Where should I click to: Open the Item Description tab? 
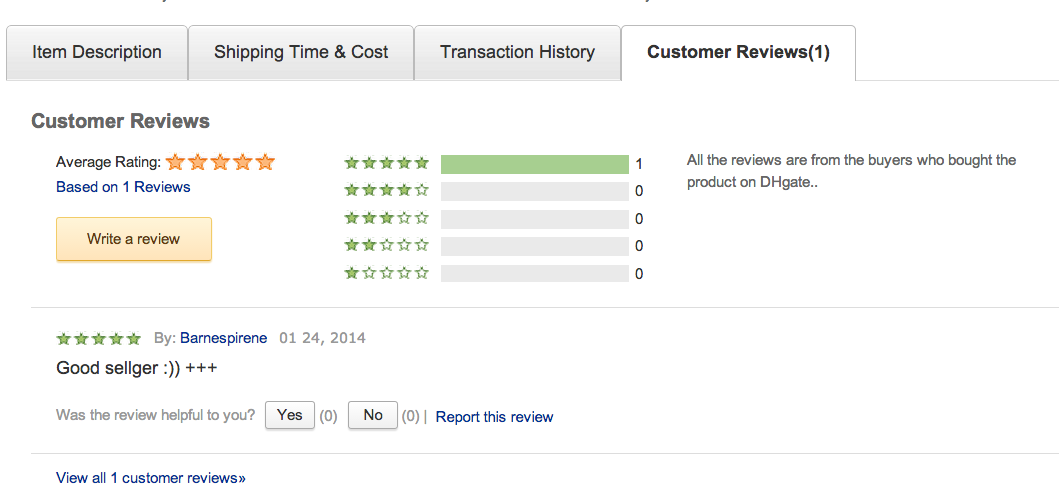(97, 53)
